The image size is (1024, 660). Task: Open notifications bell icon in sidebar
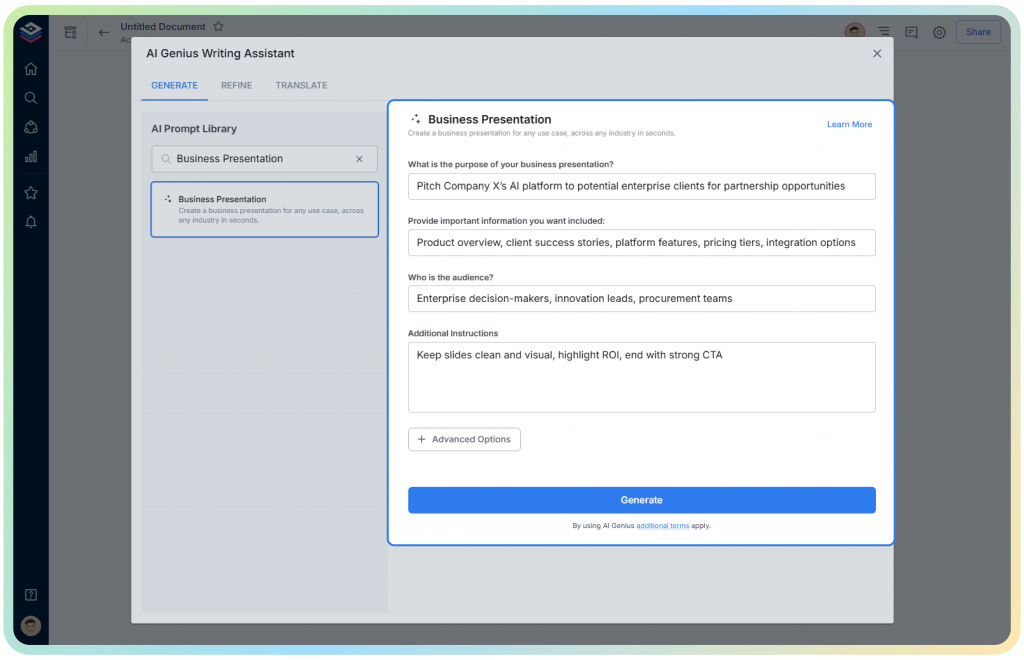[x=31, y=222]
